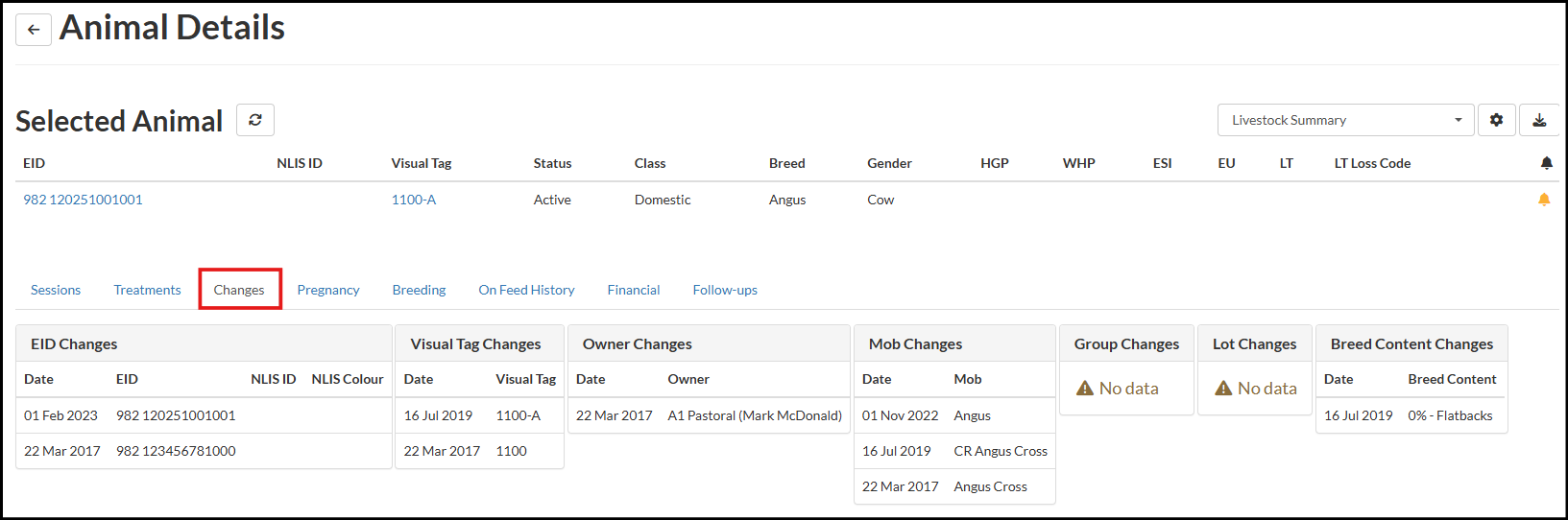Open the Livestock Summary dropdown

click(1344, 120)
